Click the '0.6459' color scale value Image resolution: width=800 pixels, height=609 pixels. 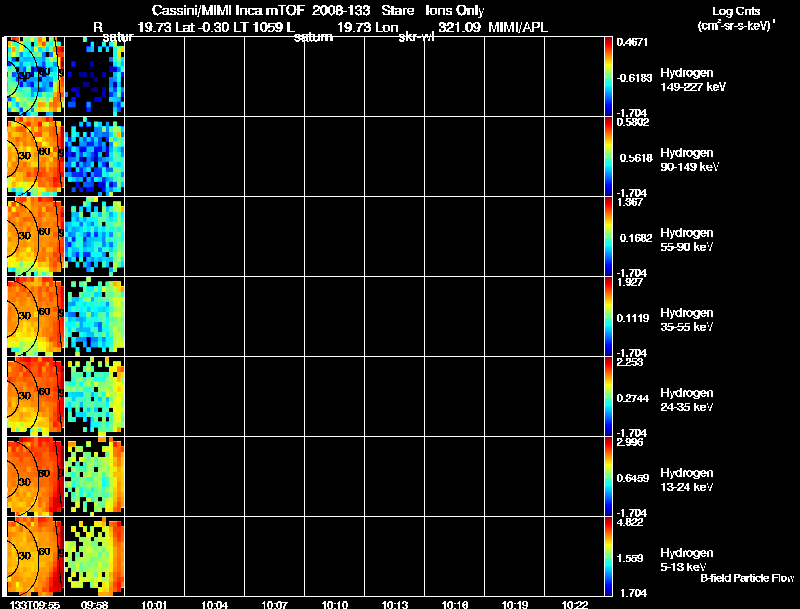(x=633, y=478)
